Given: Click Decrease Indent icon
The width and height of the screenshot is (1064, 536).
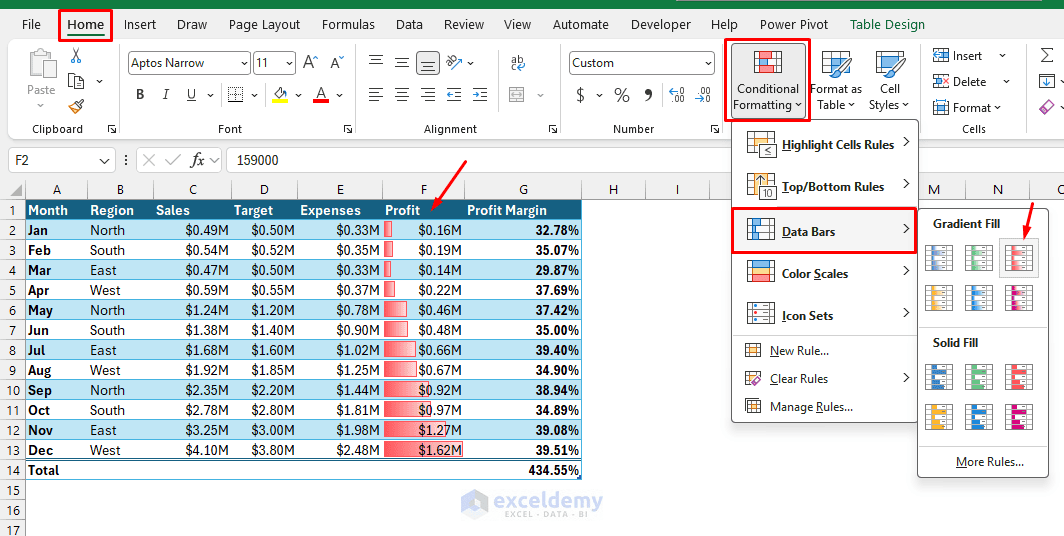Looking at the screenshot, I should tap(454, 94).
